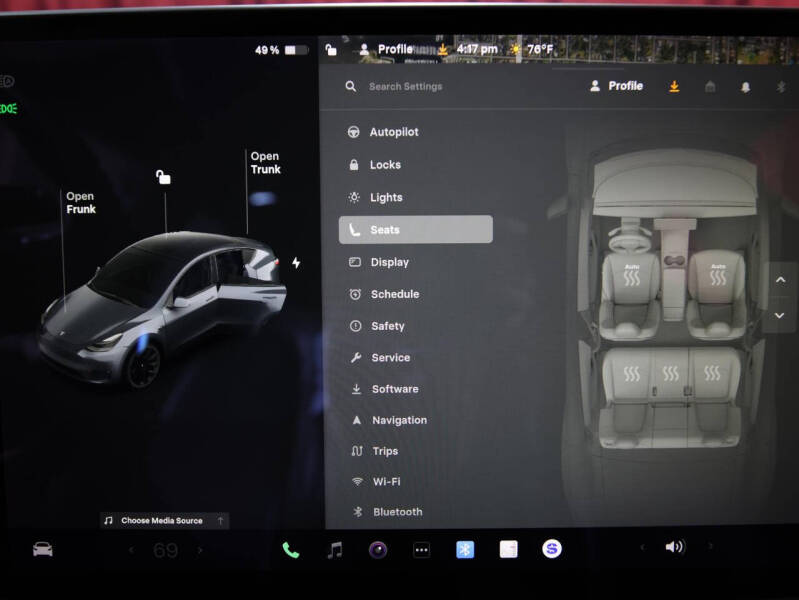Open notifications bell icon
Screen dimensions: 799x600
pos(745,87)
